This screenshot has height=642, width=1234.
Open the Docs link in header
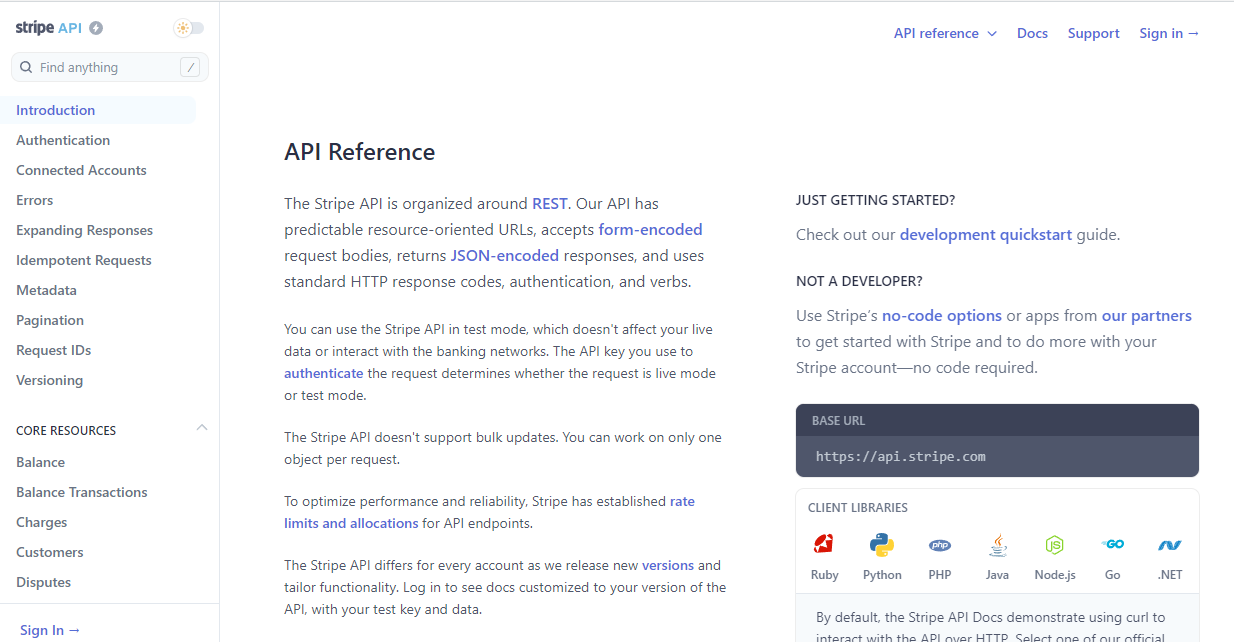point(1032,33)
